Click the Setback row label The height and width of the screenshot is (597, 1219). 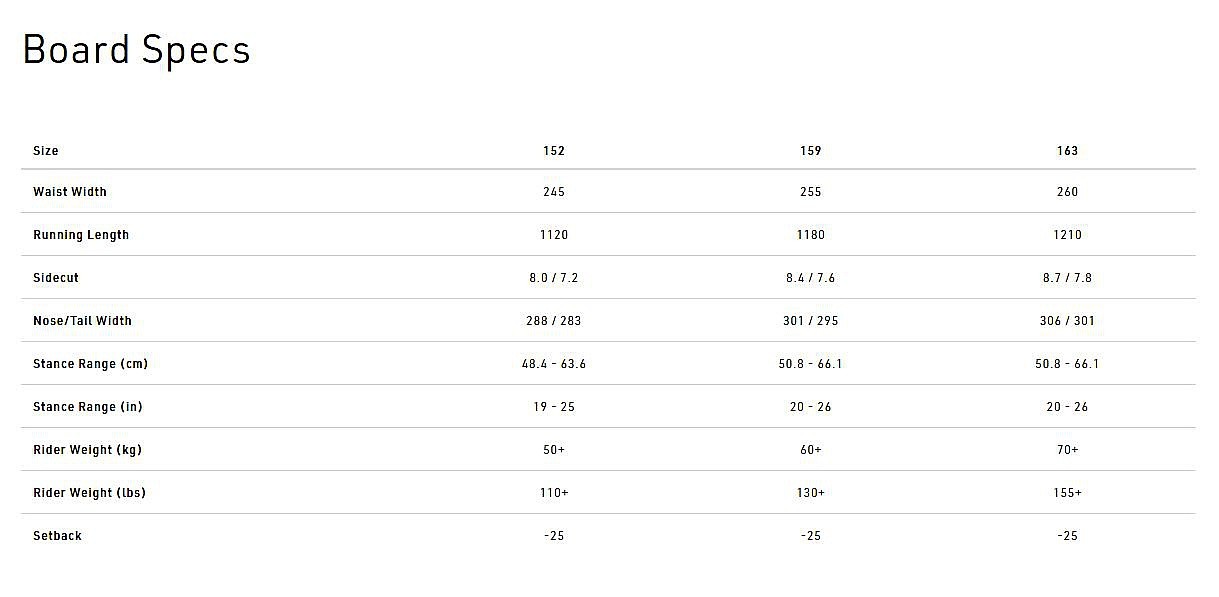tap(57, 536)
